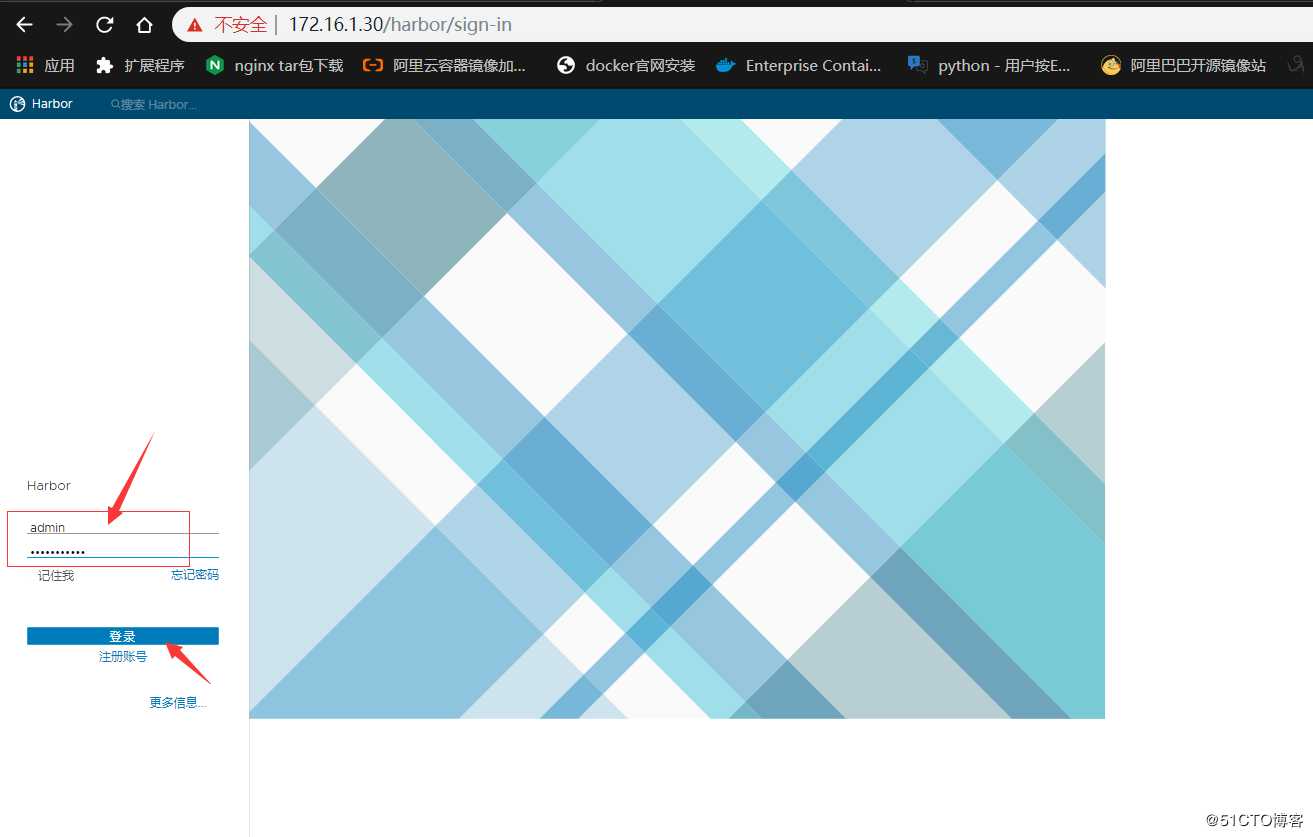Click the Harbor logo in the header
1313x837 pixels.
coord(41,103)
